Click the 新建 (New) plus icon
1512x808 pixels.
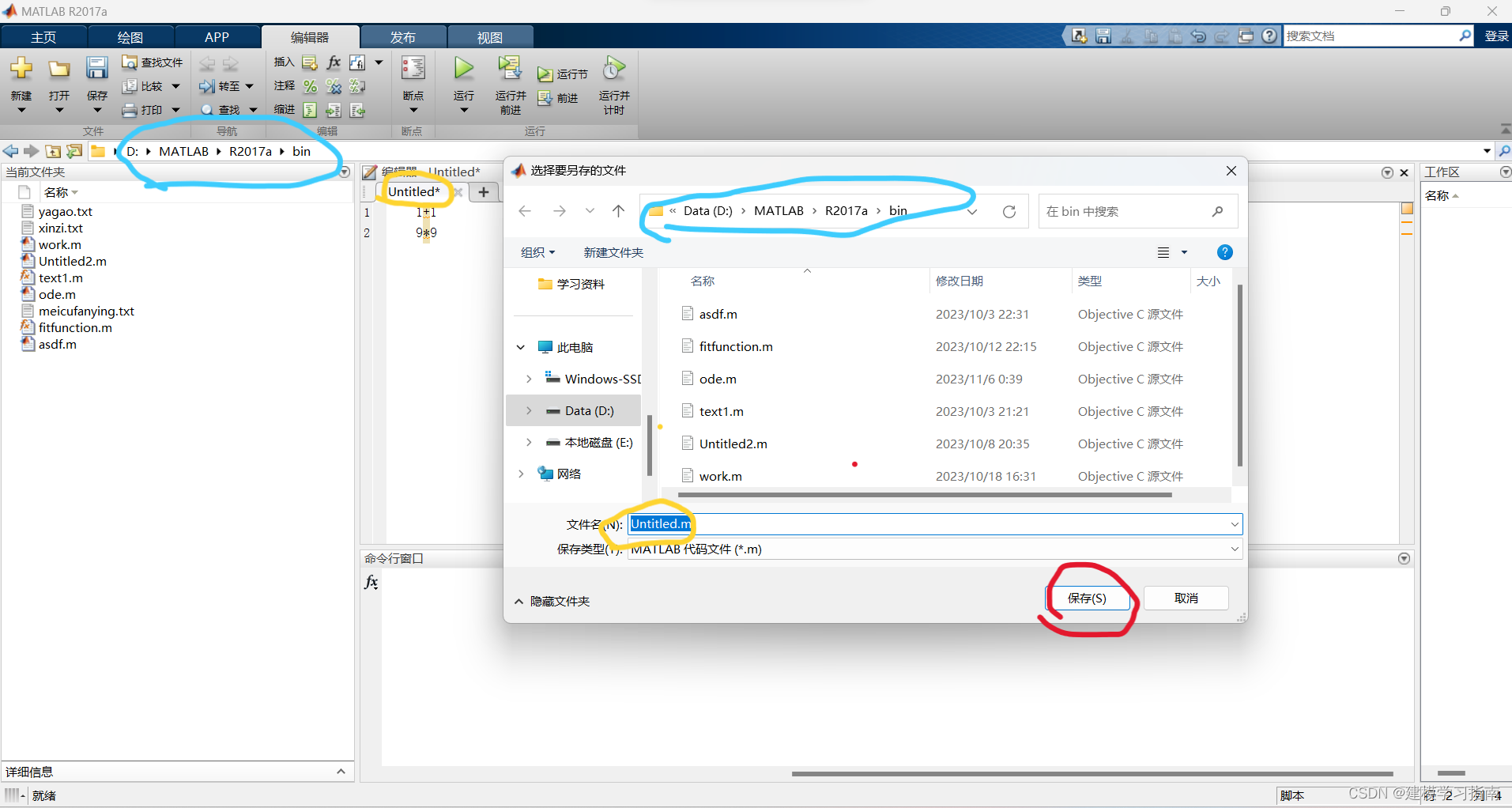[x=21, y=69]
